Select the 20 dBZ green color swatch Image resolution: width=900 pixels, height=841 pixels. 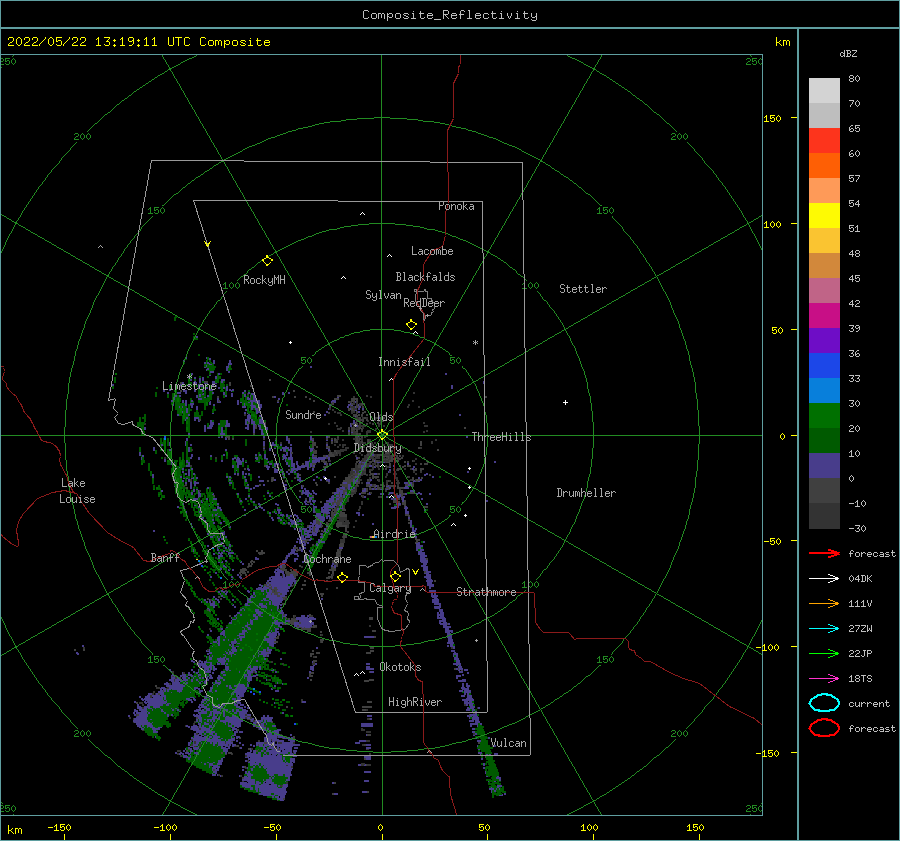point(824,416)
